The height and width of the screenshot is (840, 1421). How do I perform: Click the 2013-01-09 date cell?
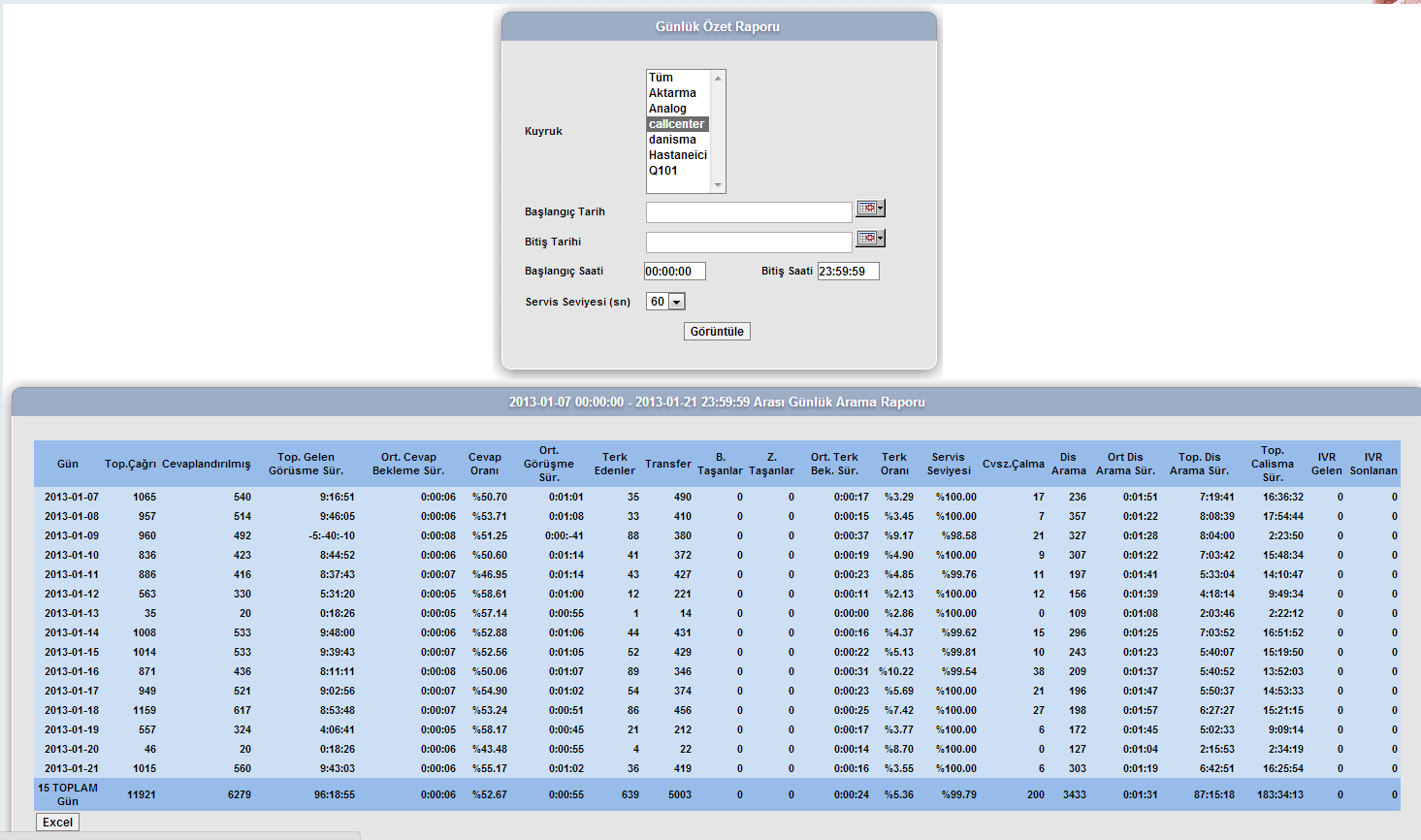72,535
